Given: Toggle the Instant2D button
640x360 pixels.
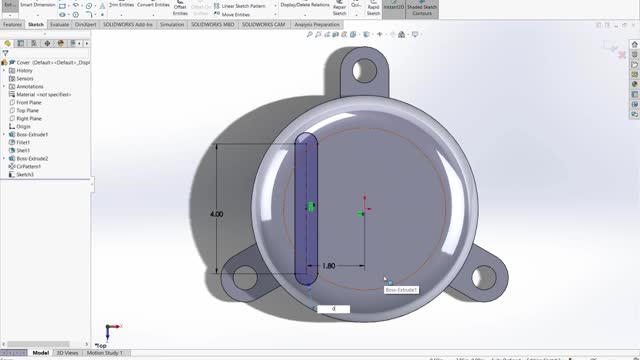Looking at the screenshot, I should point(394,6).
